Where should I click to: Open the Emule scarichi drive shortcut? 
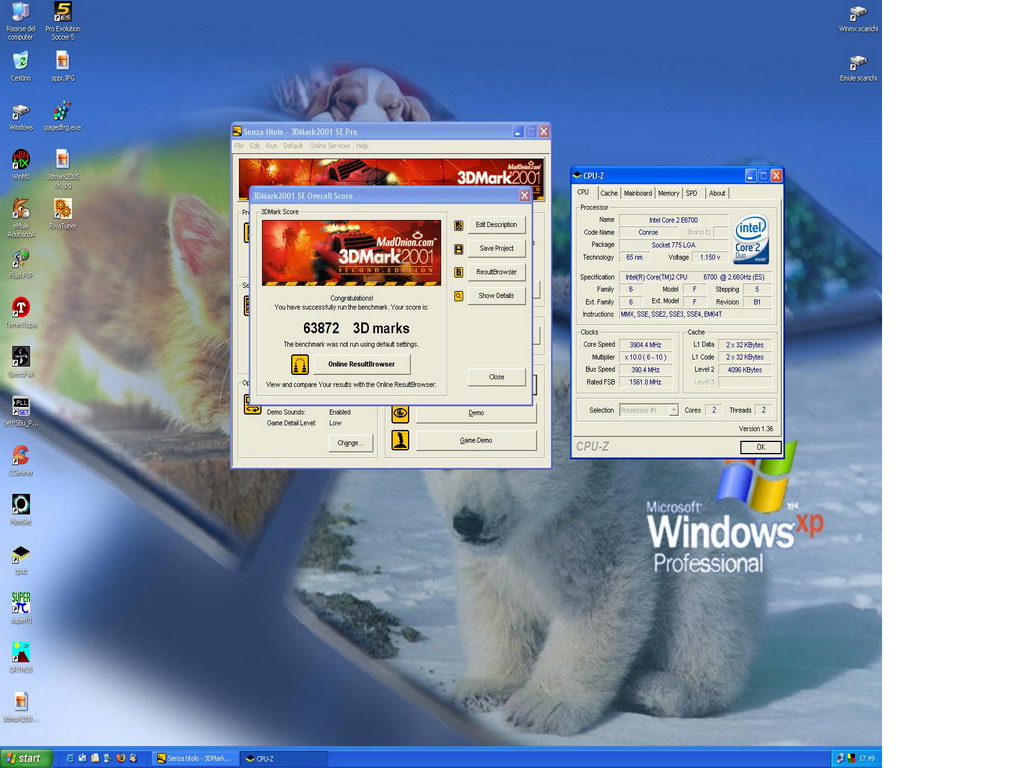pos(858,68)
